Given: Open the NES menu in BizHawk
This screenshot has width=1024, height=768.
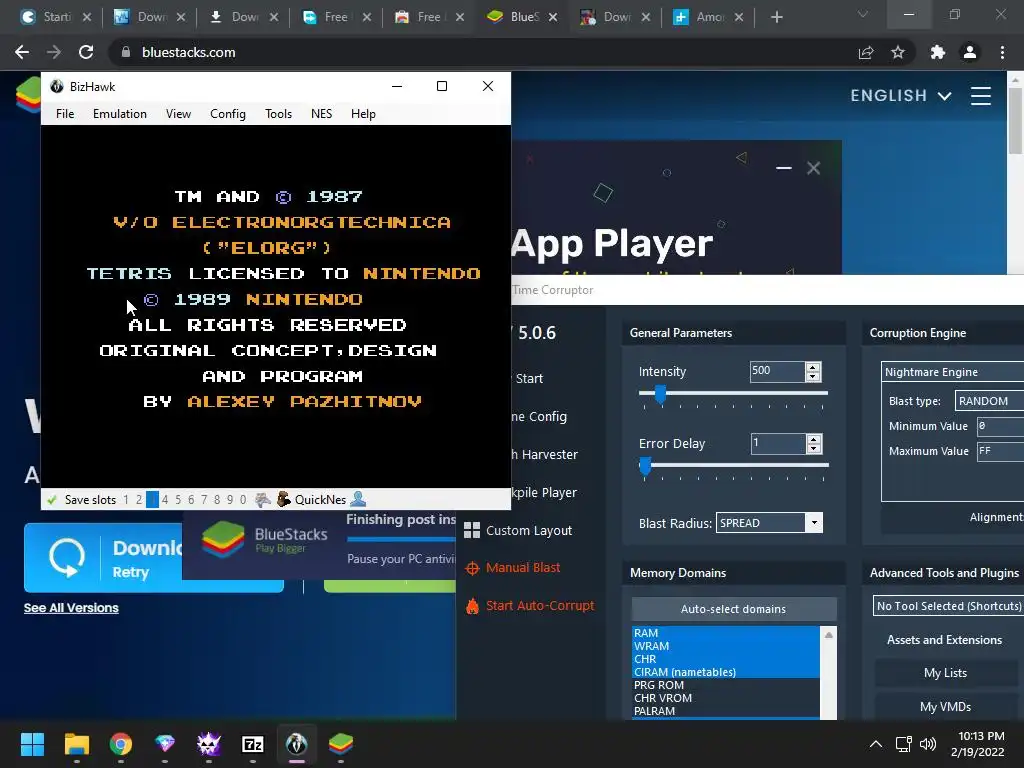Looking at the screenshot, I should (321, 114).
